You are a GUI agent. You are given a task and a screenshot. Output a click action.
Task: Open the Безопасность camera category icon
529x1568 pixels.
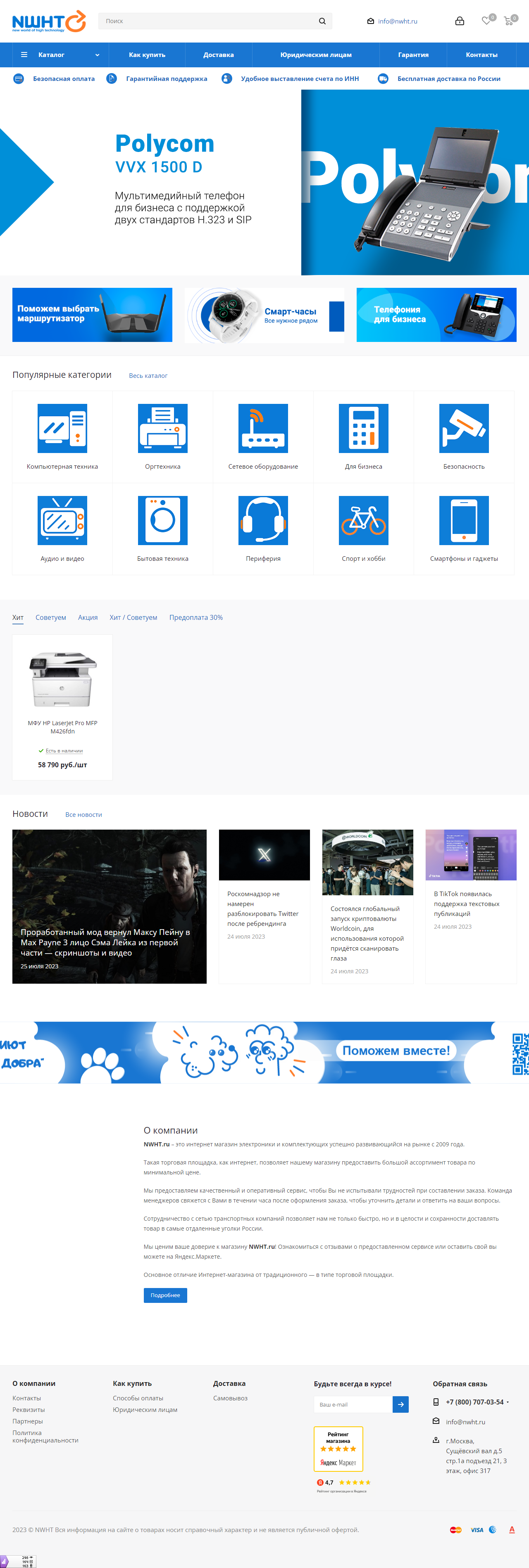coord(464,428)
